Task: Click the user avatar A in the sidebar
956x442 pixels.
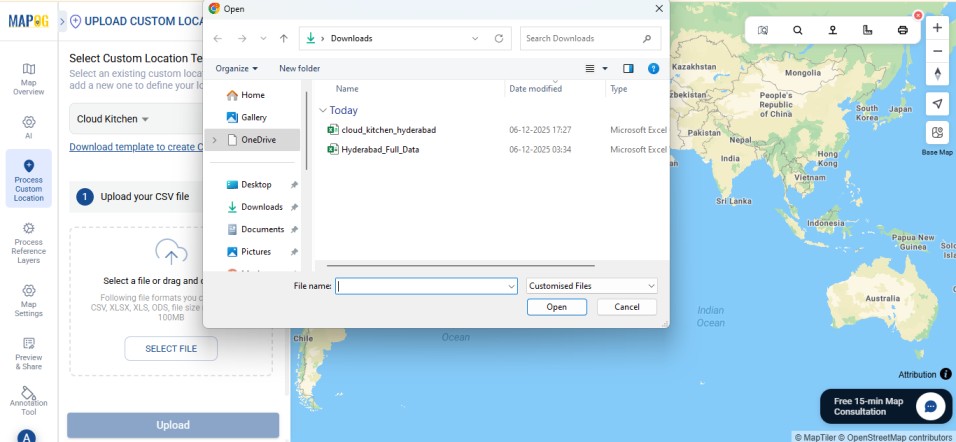Action: pos(26,435)
